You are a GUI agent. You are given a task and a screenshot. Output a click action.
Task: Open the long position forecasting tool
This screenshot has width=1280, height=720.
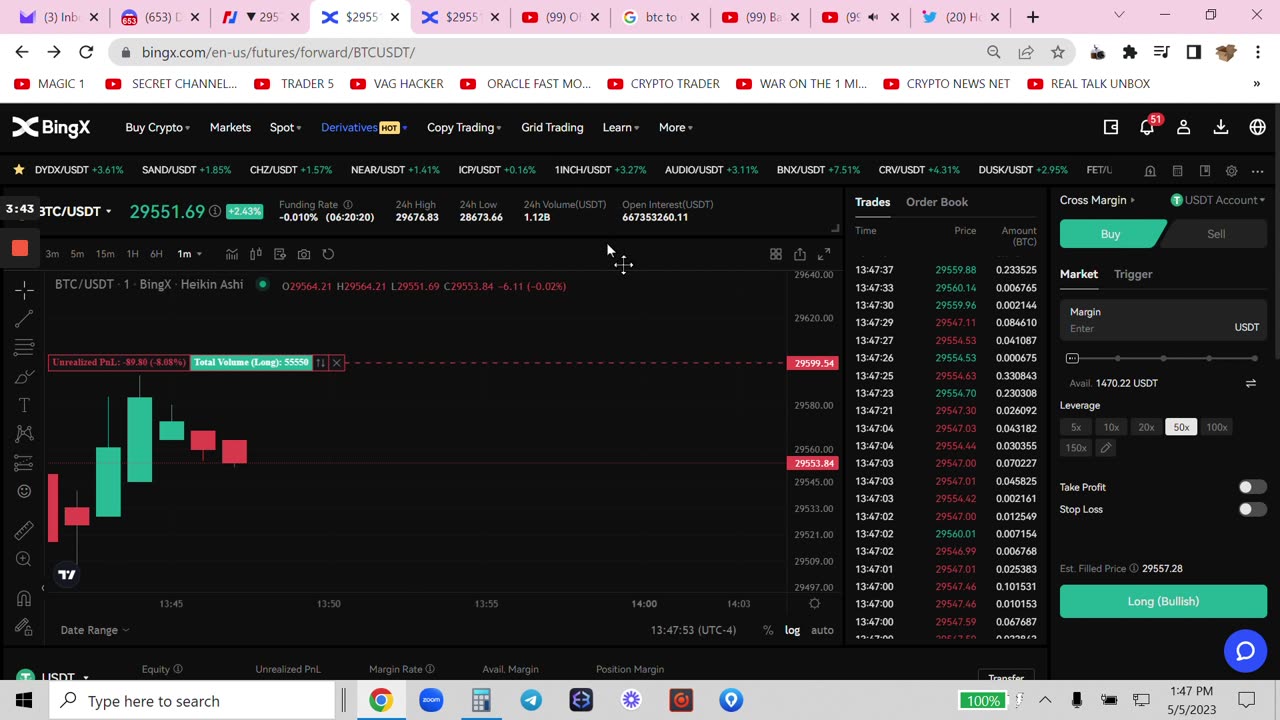(x=24, y=463)
